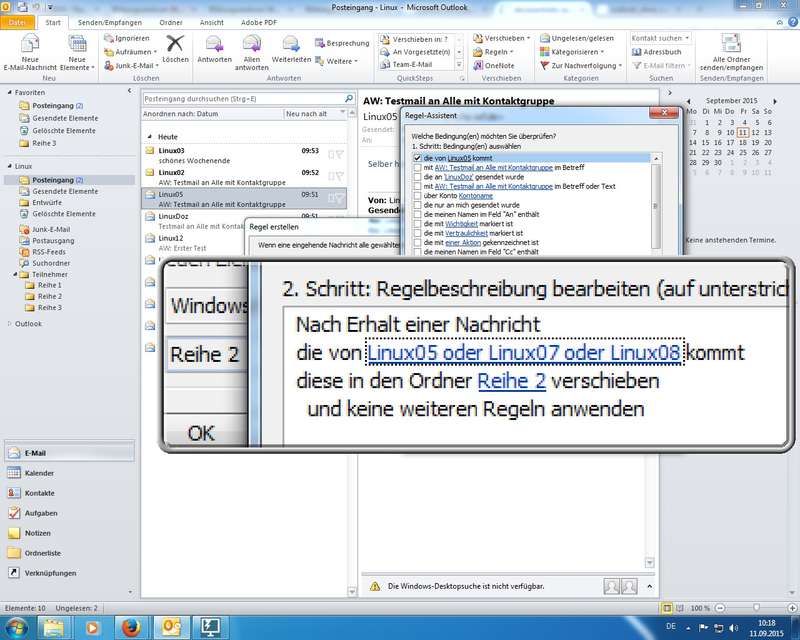Click the flag icon on the Linux03 message
The image size is (800, 640).
click(x=340, y=154)
